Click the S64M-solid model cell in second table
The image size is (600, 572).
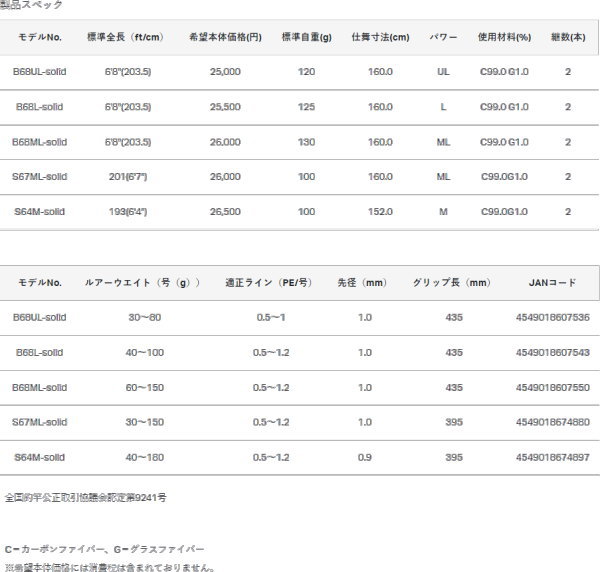[x=39, y=457]
